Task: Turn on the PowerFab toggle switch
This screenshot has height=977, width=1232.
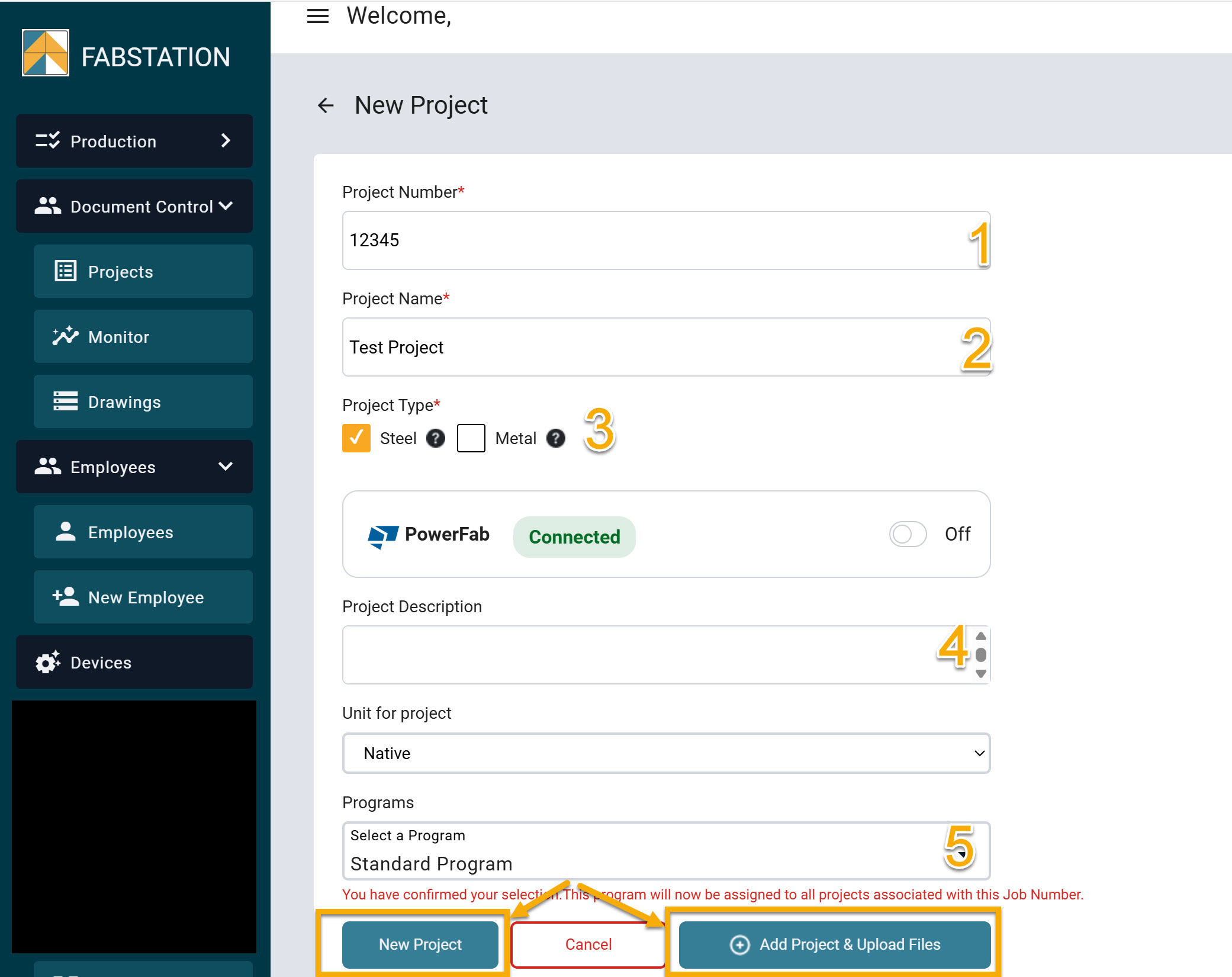Action: click(x=908, y=534)
